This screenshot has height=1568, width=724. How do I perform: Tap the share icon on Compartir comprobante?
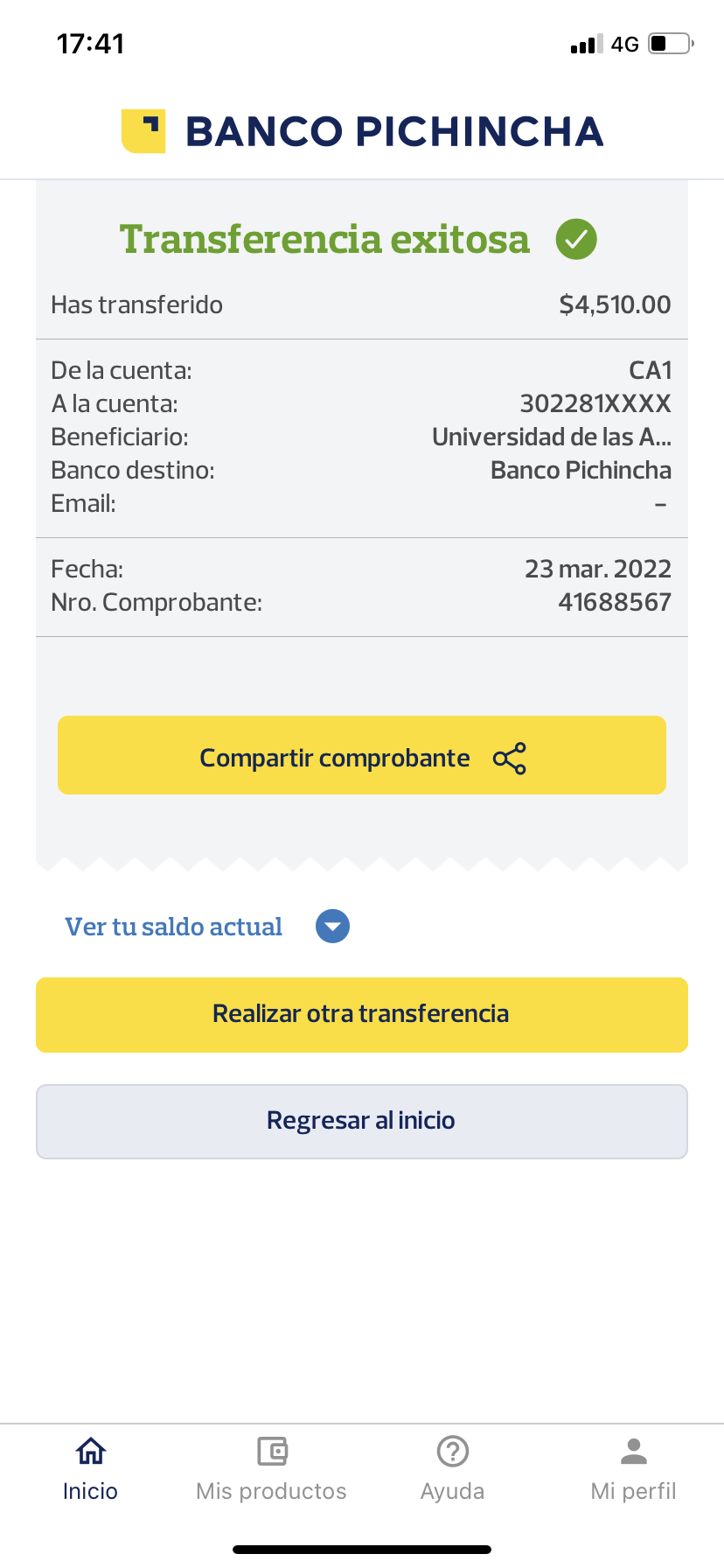pyautogui.click(x=510, y=758)
